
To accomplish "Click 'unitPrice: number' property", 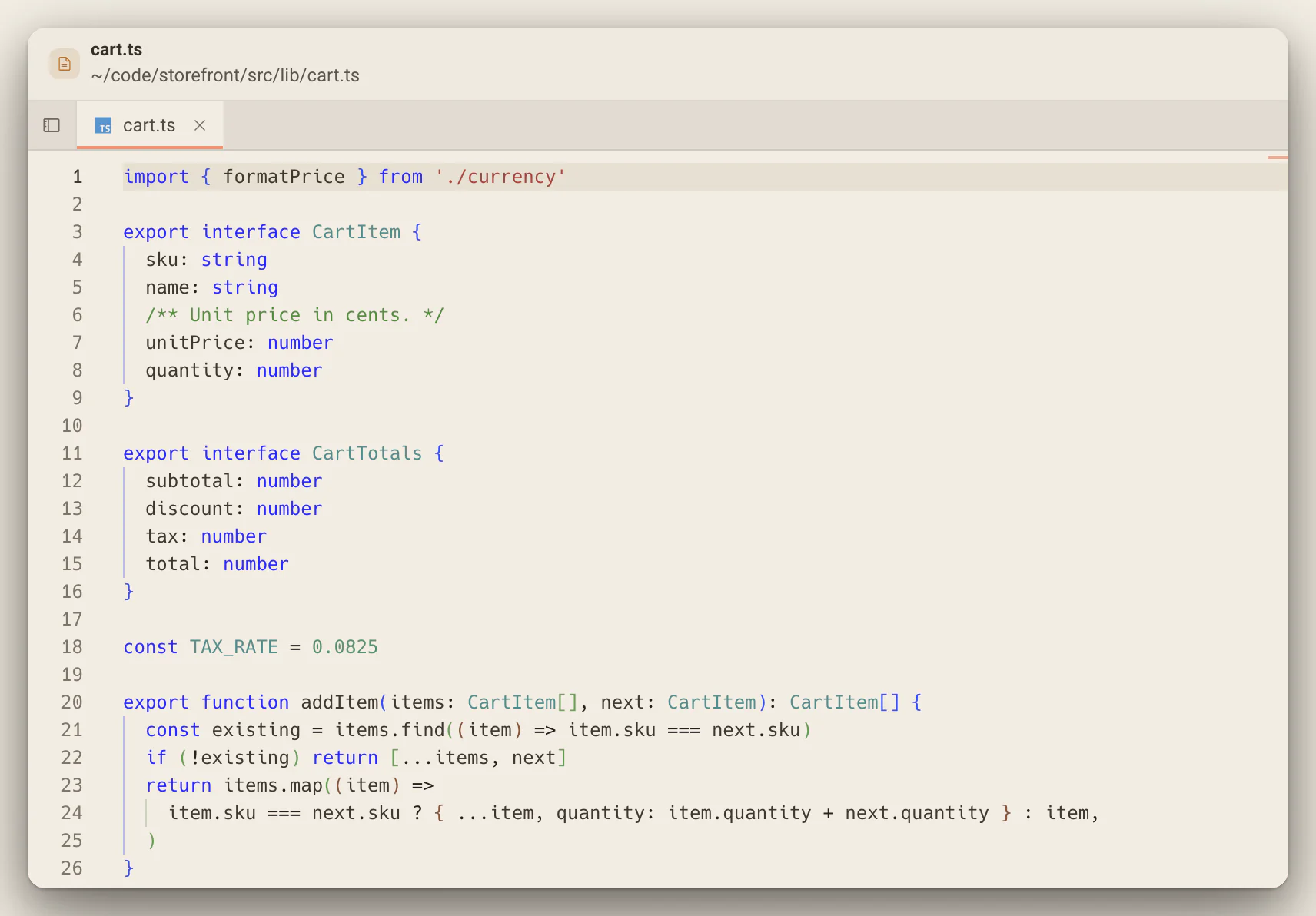I will pyautogui.click(x=240, y=343).
